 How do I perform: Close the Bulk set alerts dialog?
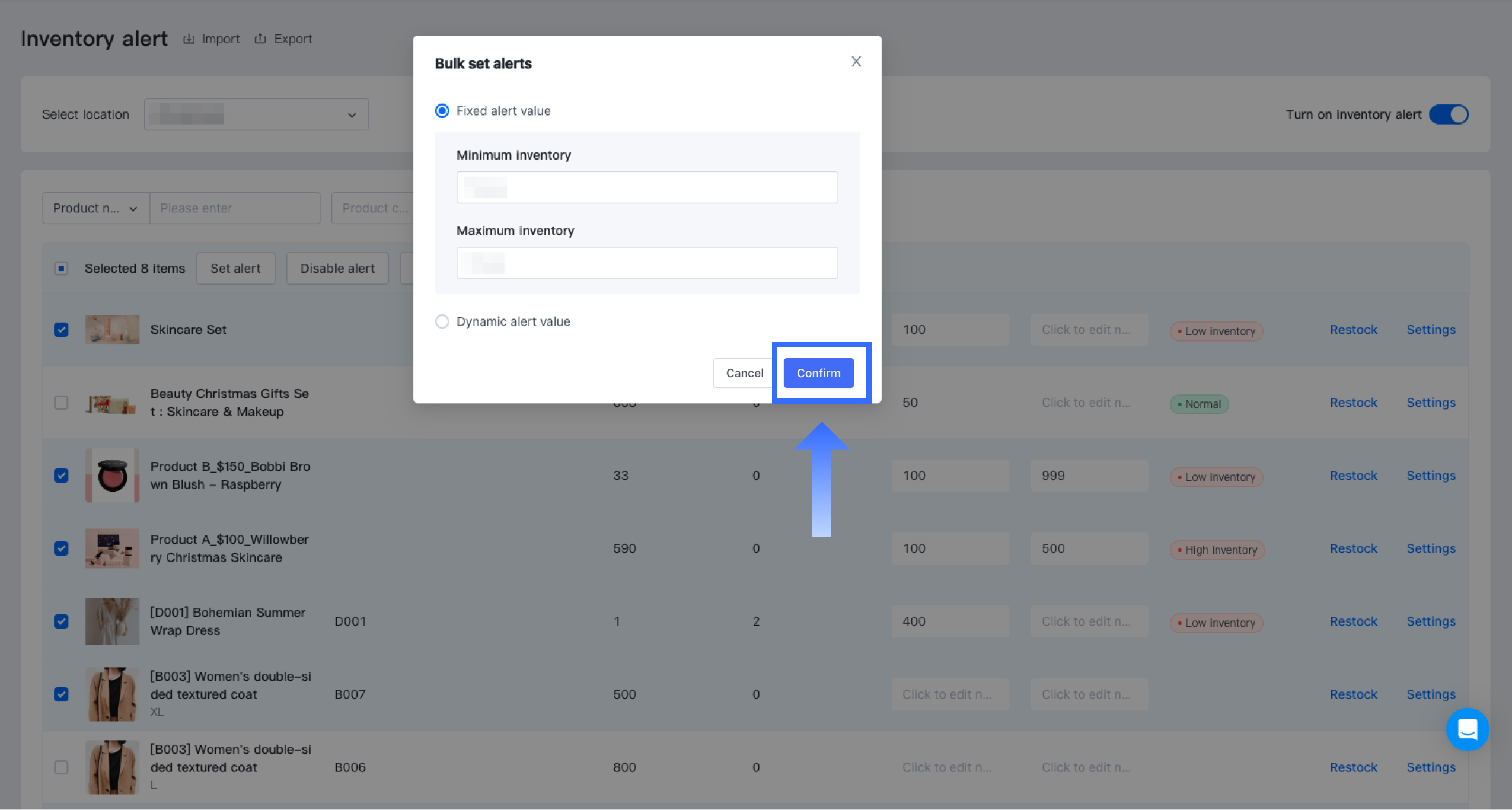point(856,62)
